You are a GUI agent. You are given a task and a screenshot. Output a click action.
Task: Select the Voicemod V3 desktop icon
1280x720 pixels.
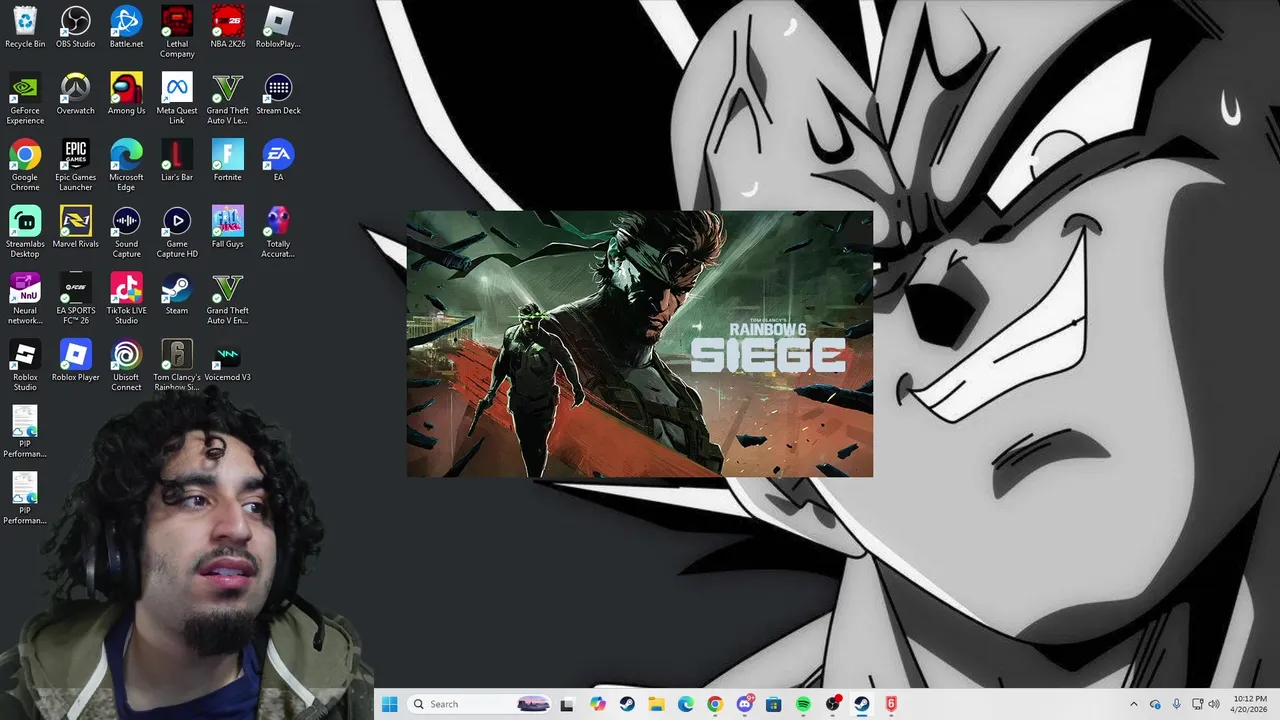[x=227, y=360]
